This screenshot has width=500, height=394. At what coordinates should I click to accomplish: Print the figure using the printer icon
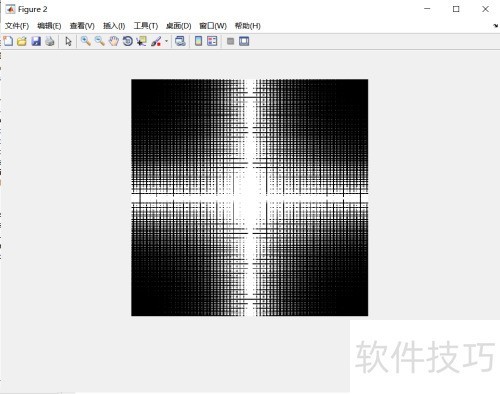(50, 41)
